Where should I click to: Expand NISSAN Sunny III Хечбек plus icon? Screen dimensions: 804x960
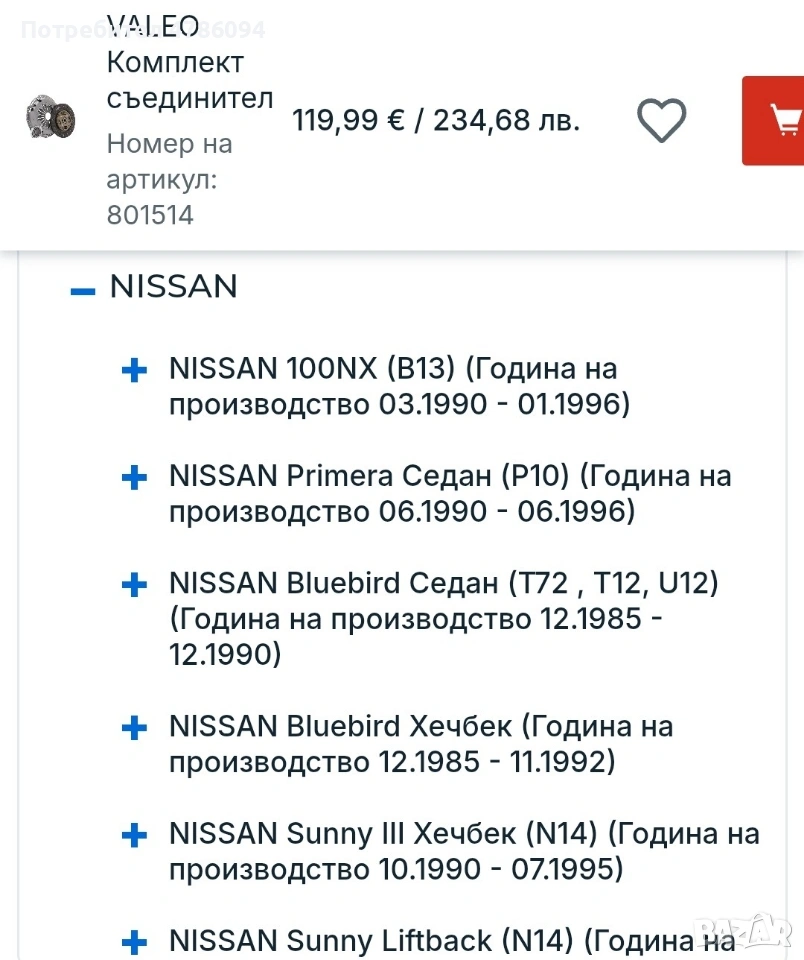click(x=134, y=834)
